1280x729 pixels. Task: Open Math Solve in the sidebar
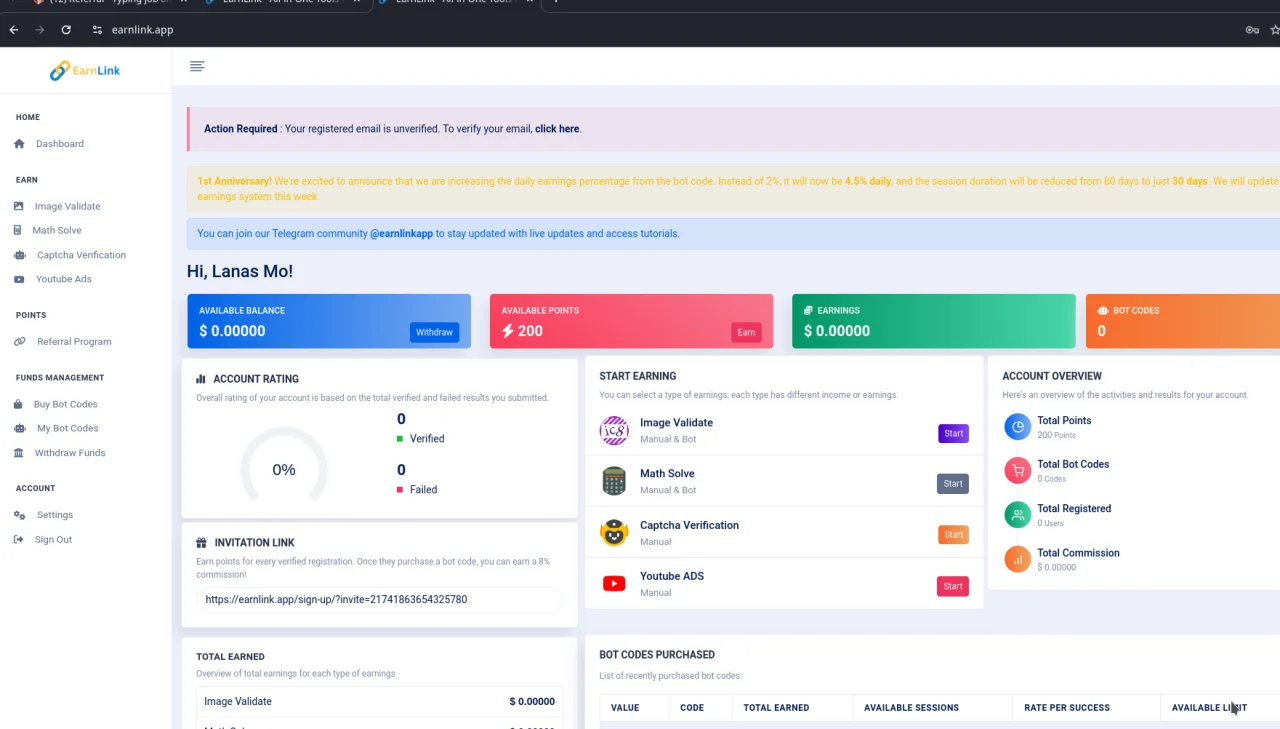pos(57,230)
